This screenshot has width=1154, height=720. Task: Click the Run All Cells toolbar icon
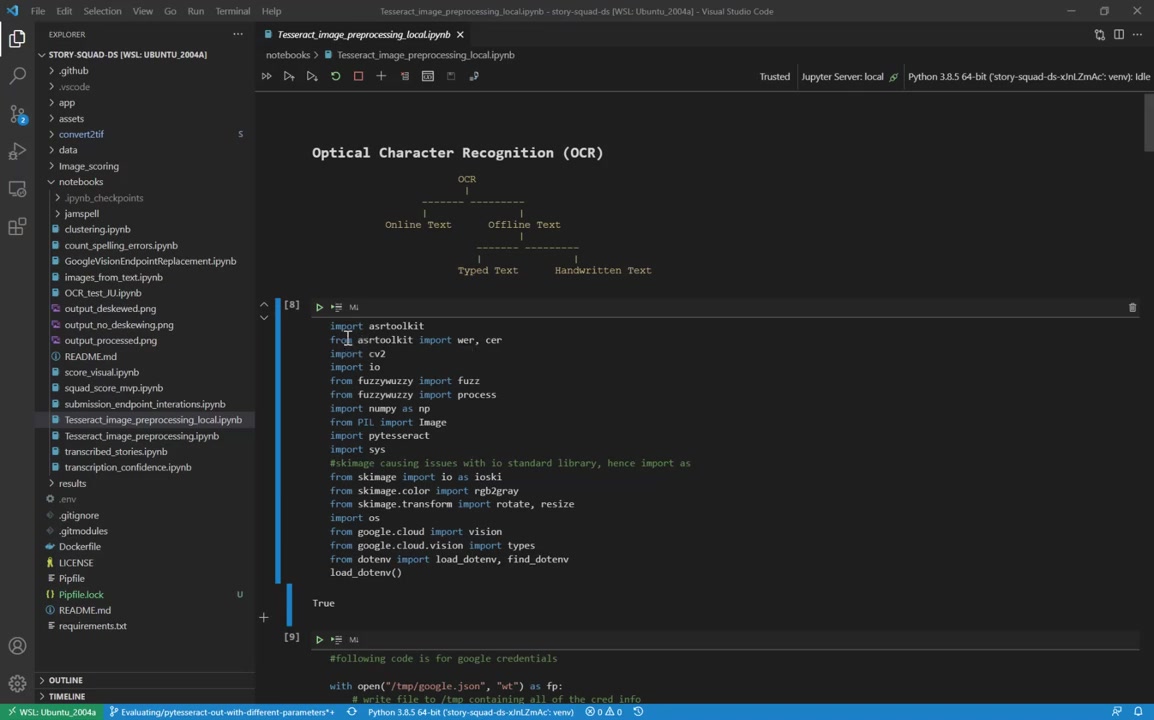coord(266,76)
